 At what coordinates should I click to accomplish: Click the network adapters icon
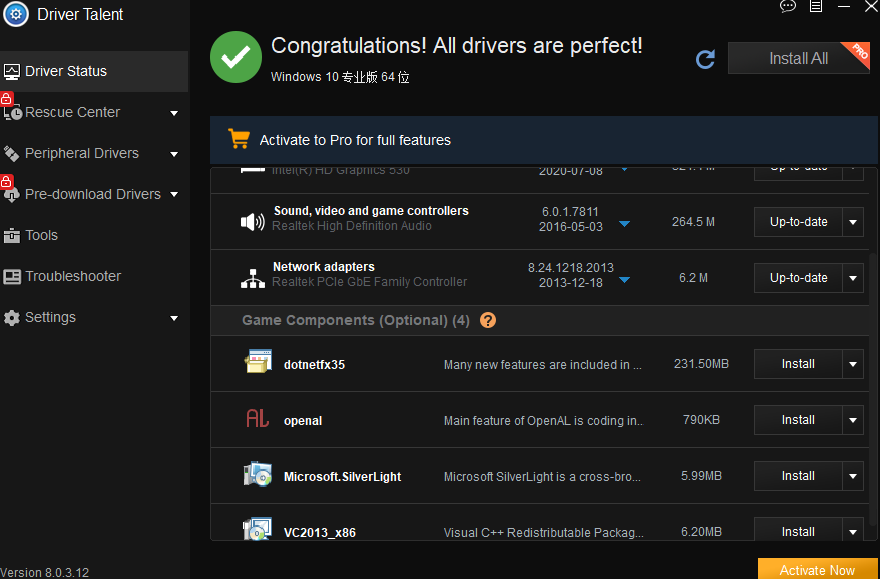coord(253,278)
